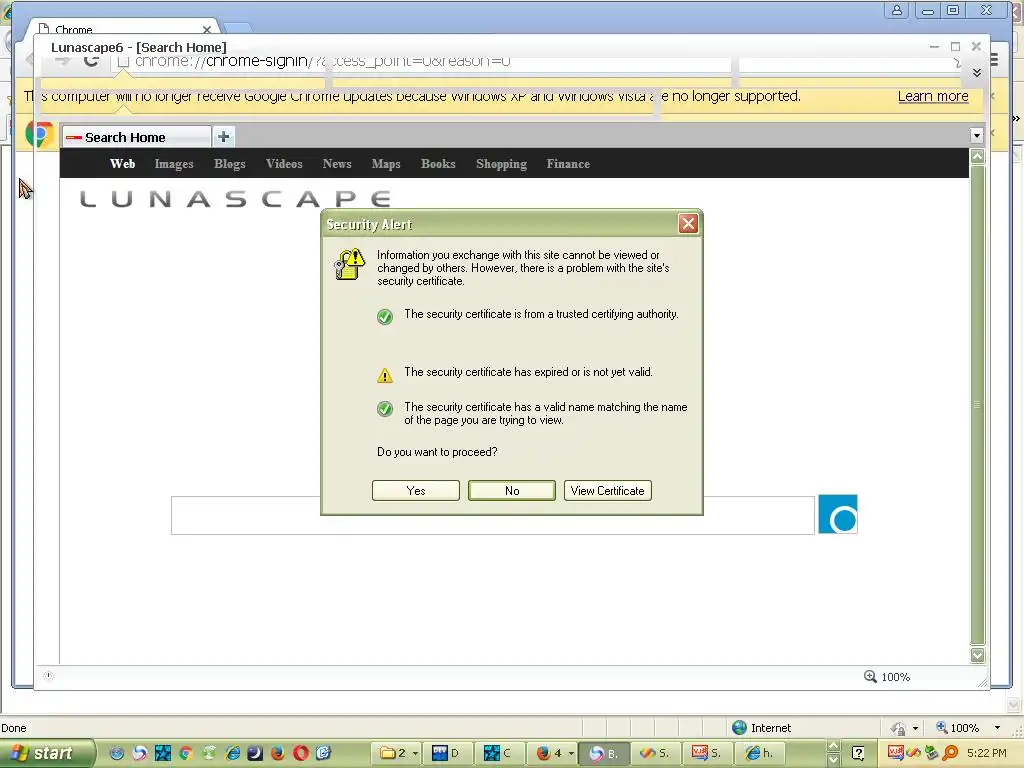
Task: Open the Learn more link in Chrome
Action: (933, 96)
